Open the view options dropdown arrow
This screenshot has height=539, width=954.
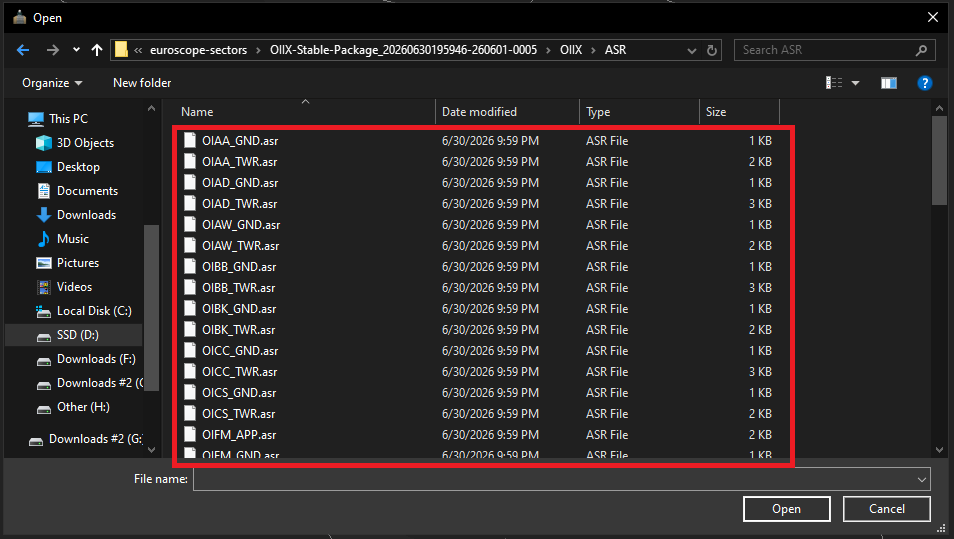coord(855,83)
